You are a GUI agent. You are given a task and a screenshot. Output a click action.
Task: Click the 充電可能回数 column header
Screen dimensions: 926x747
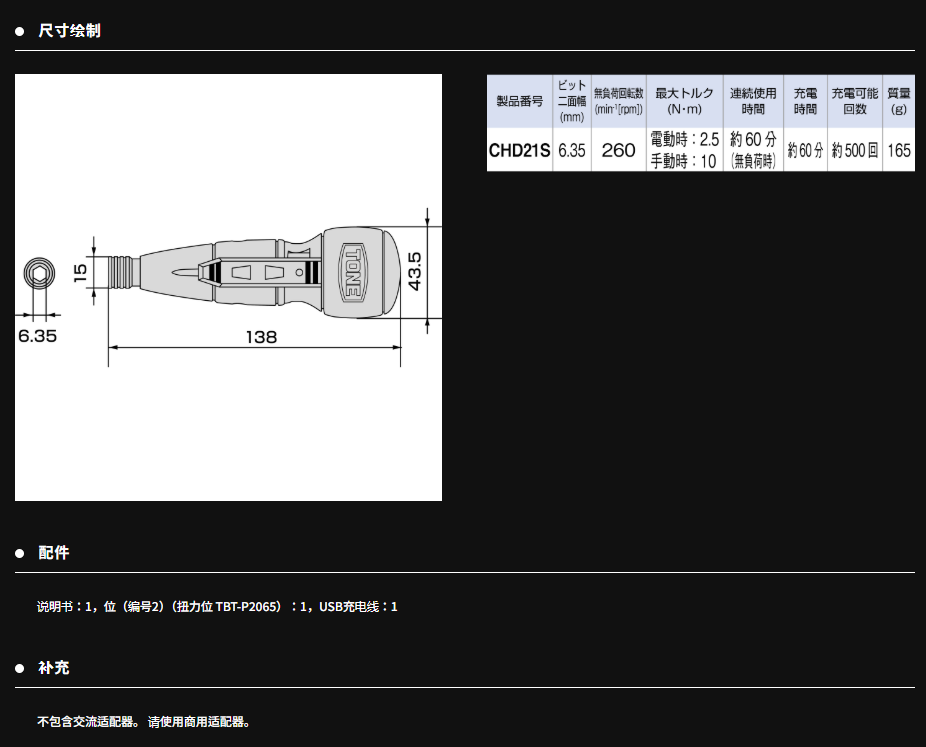click(x=854, y=101)
